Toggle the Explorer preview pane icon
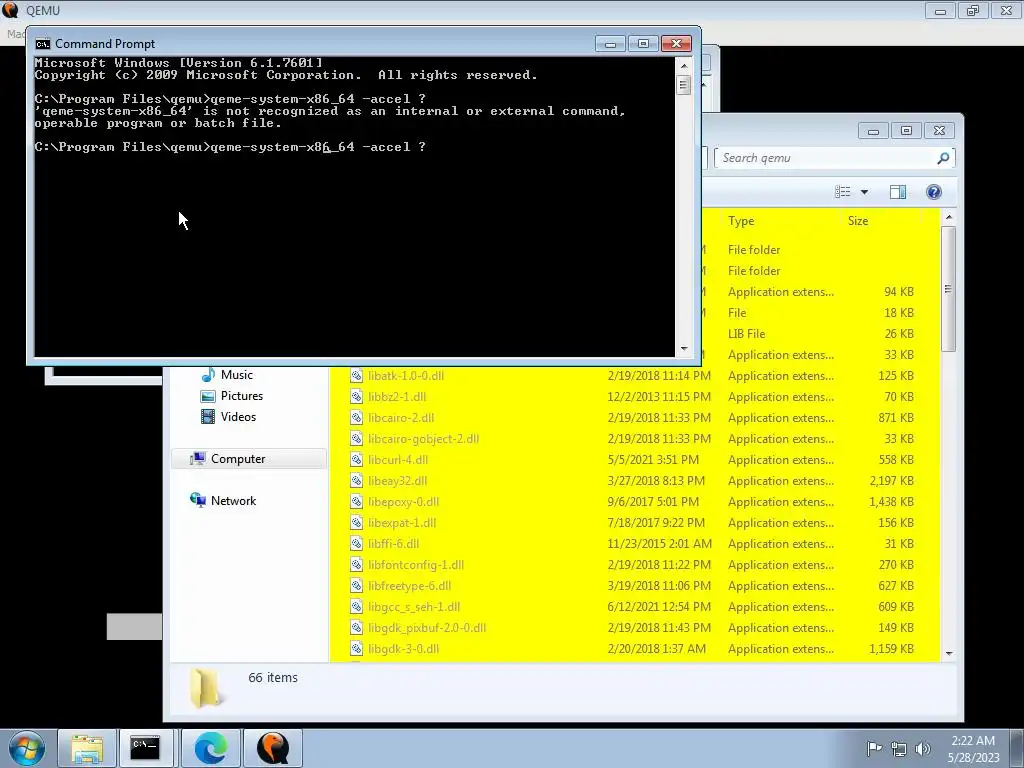This screenshot has height=768, width=1024. pos(898,192)
